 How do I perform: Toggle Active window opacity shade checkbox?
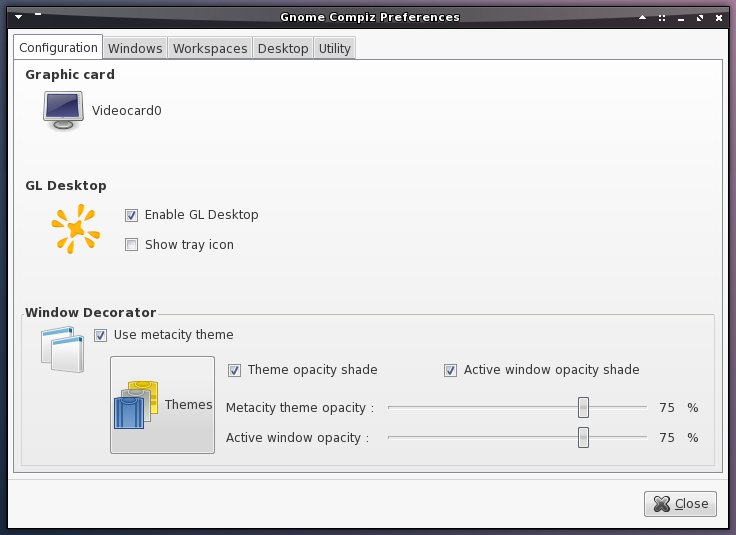[x=451, y=370]
